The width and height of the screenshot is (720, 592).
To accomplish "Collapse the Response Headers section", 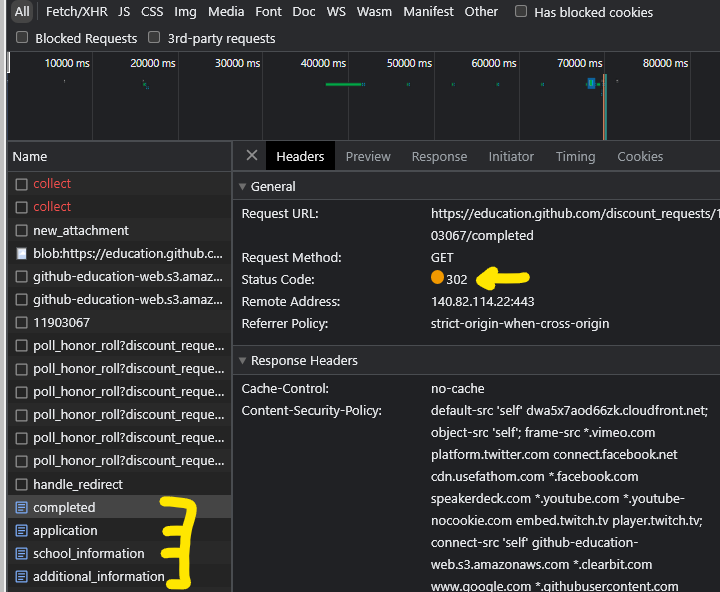I will [242, 361].
